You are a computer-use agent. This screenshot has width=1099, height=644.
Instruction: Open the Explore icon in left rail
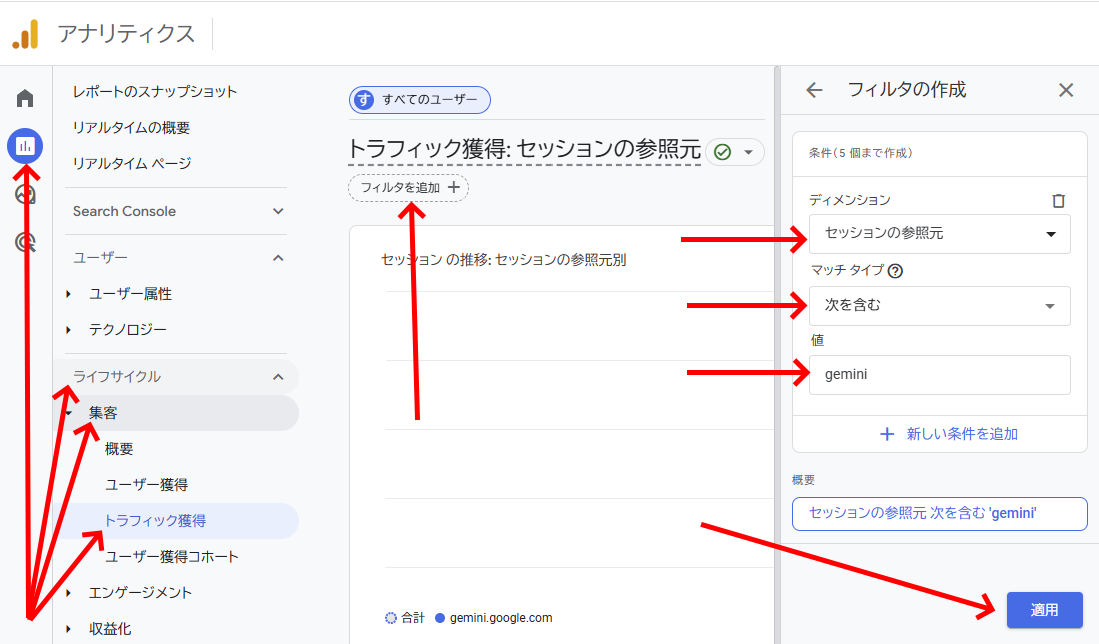pyautogui.click(x=25, y=194)
